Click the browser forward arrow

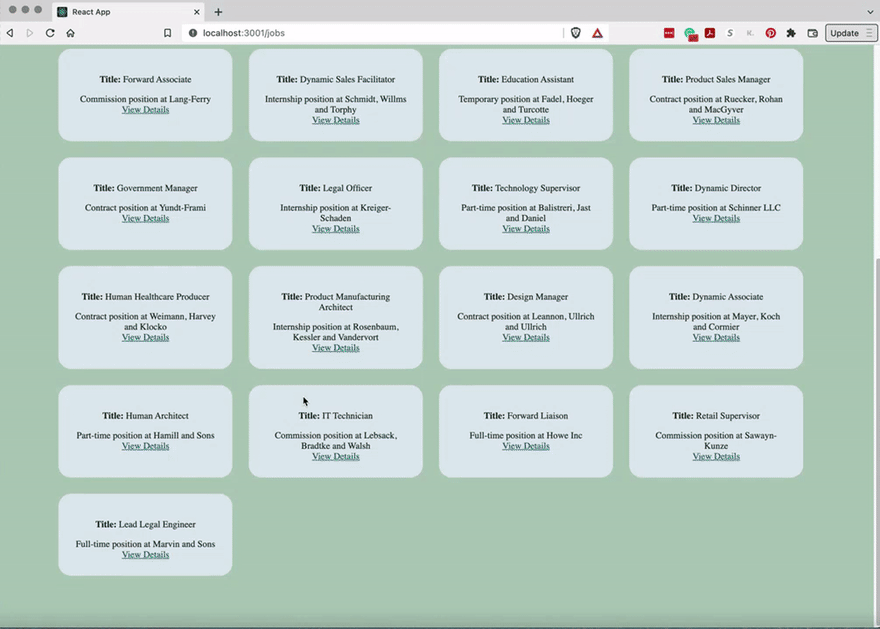(x=30, y=33)
